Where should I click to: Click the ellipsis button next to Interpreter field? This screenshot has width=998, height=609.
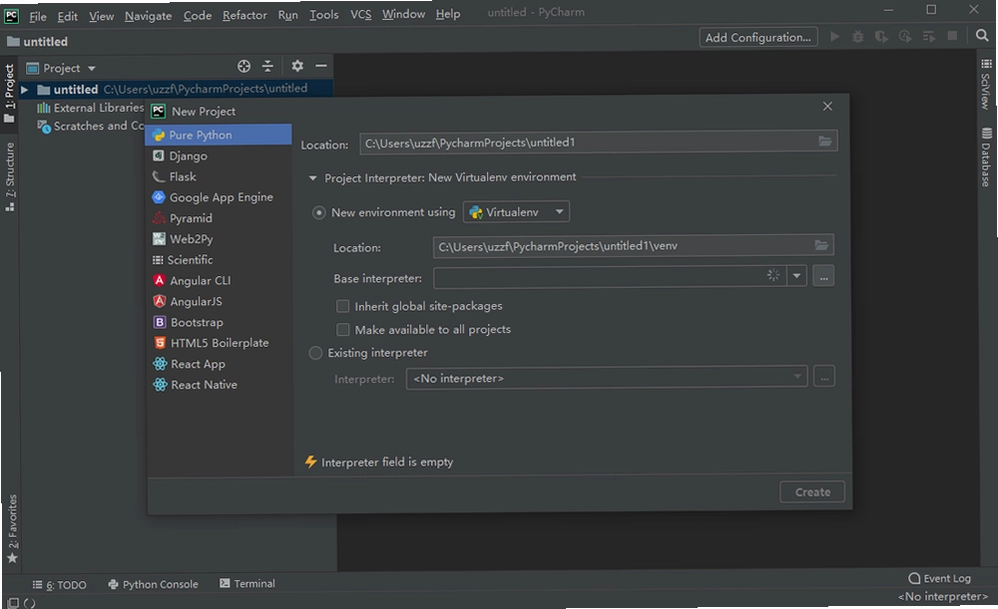824,377
